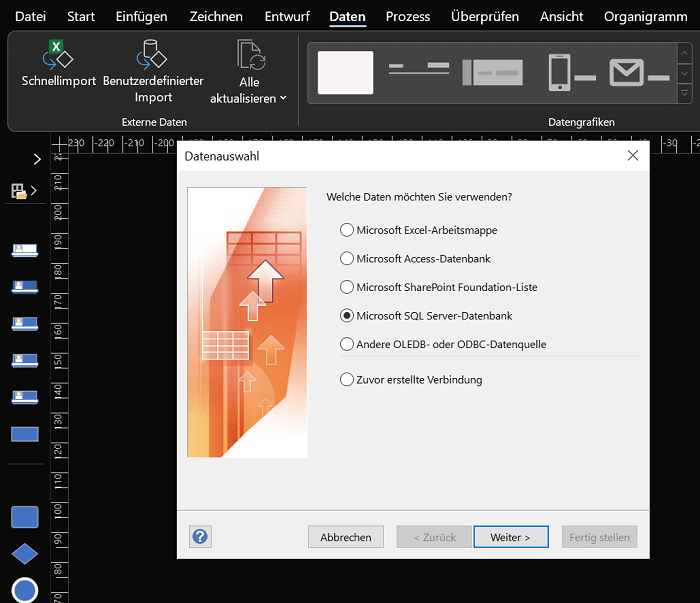700x603 pixels.
Task: Open the Datei menu
Action: click(30, 17)
